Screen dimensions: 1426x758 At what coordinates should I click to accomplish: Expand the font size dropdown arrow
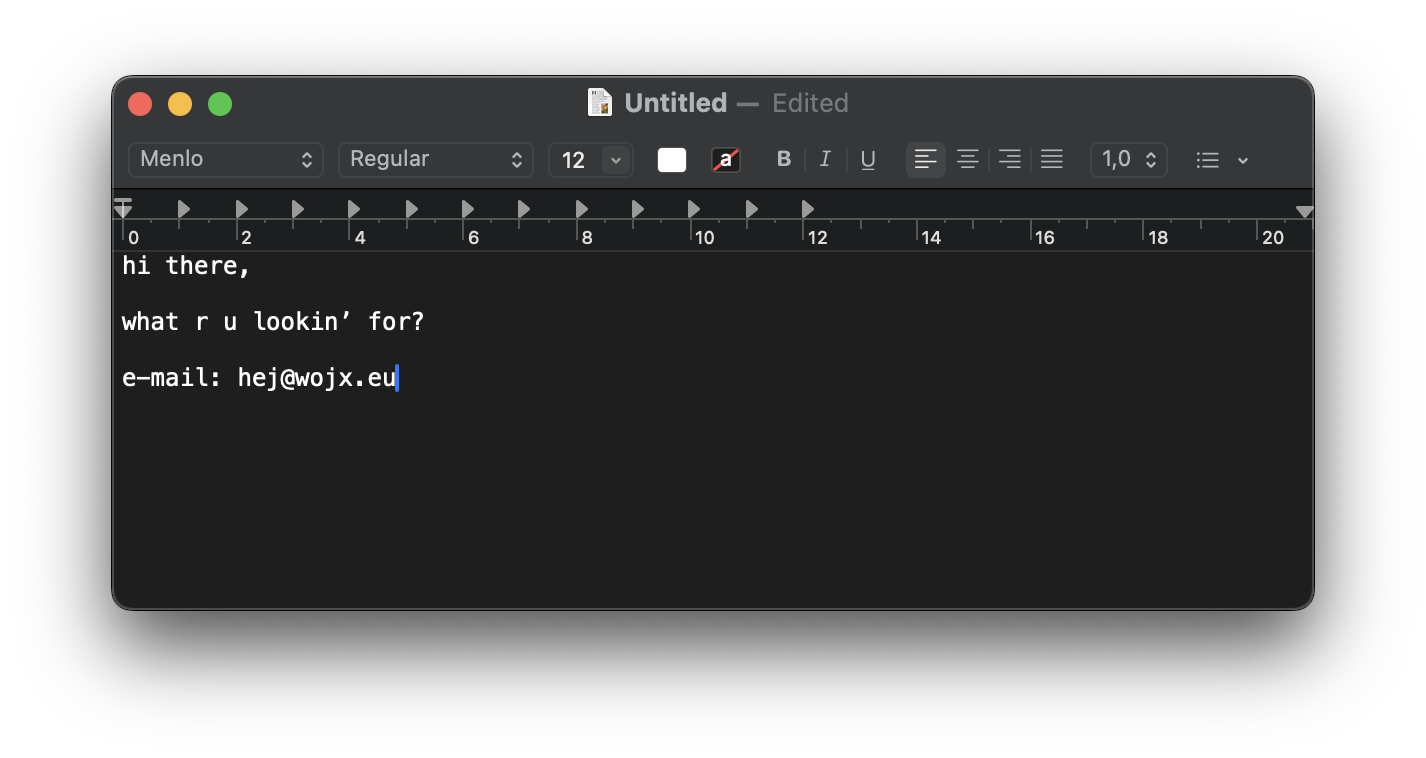[616, 160]
